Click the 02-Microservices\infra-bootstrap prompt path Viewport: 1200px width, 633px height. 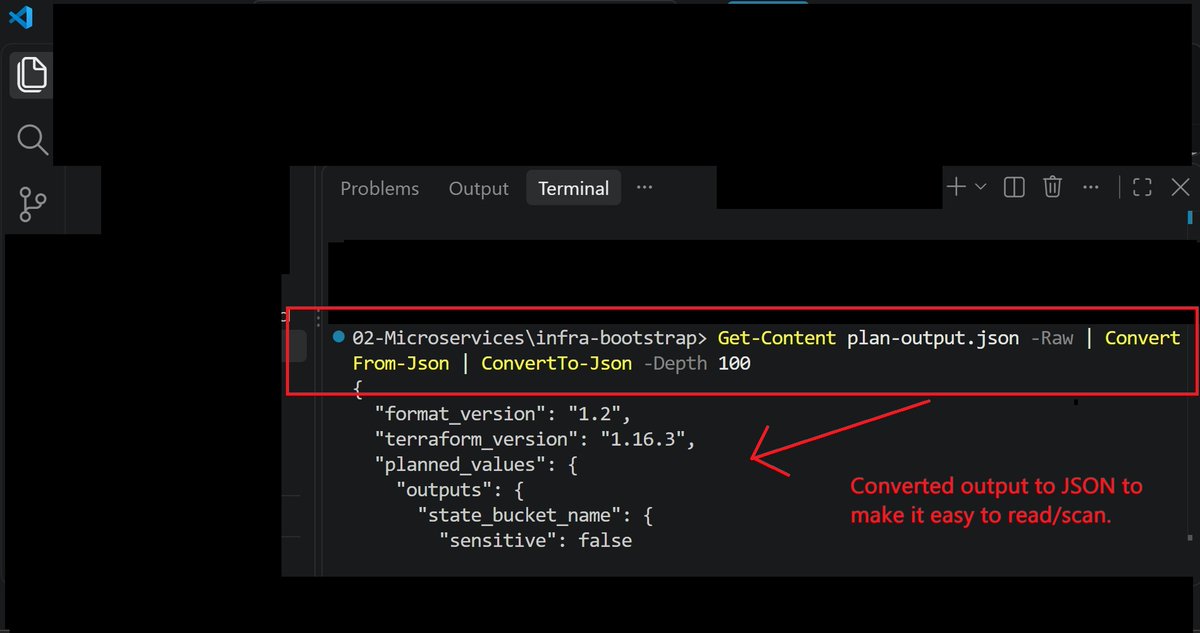pyautogui.click(x=530, y=338)
